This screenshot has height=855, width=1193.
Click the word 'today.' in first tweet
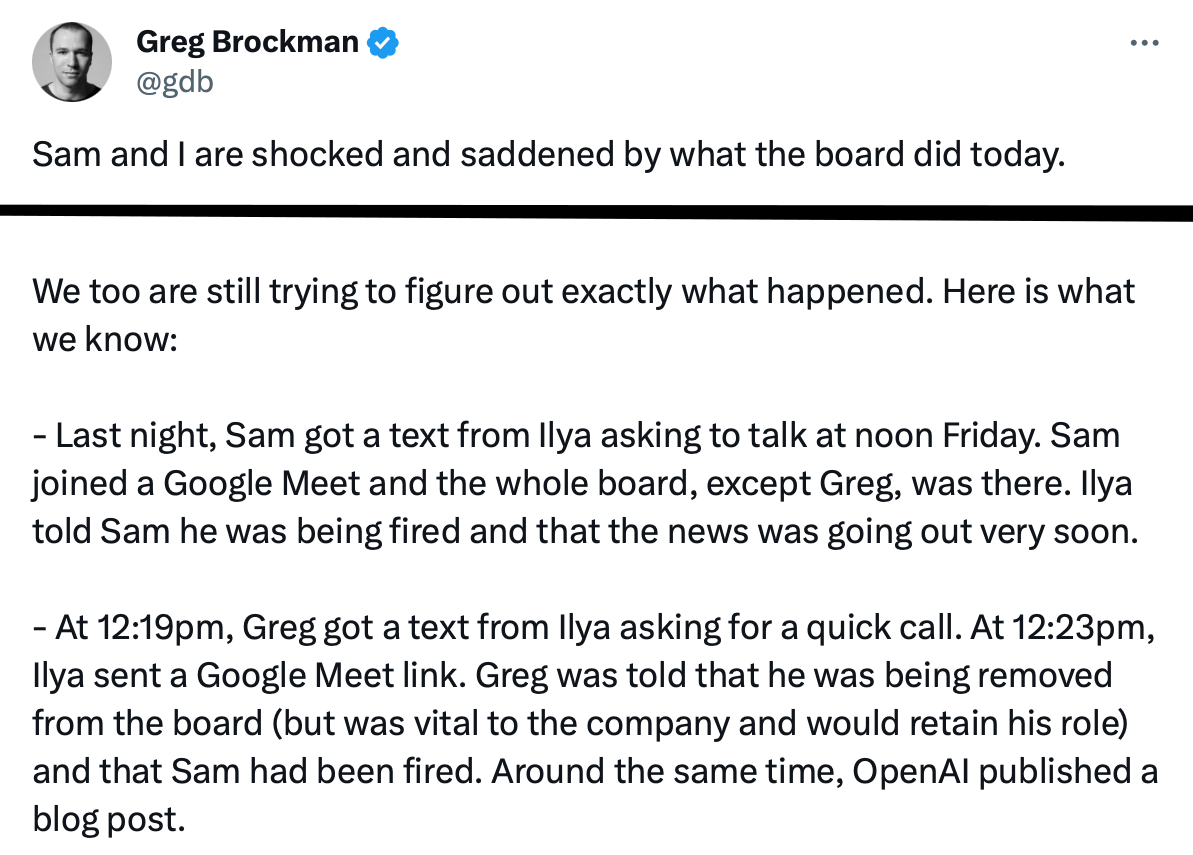point(1017,154)
